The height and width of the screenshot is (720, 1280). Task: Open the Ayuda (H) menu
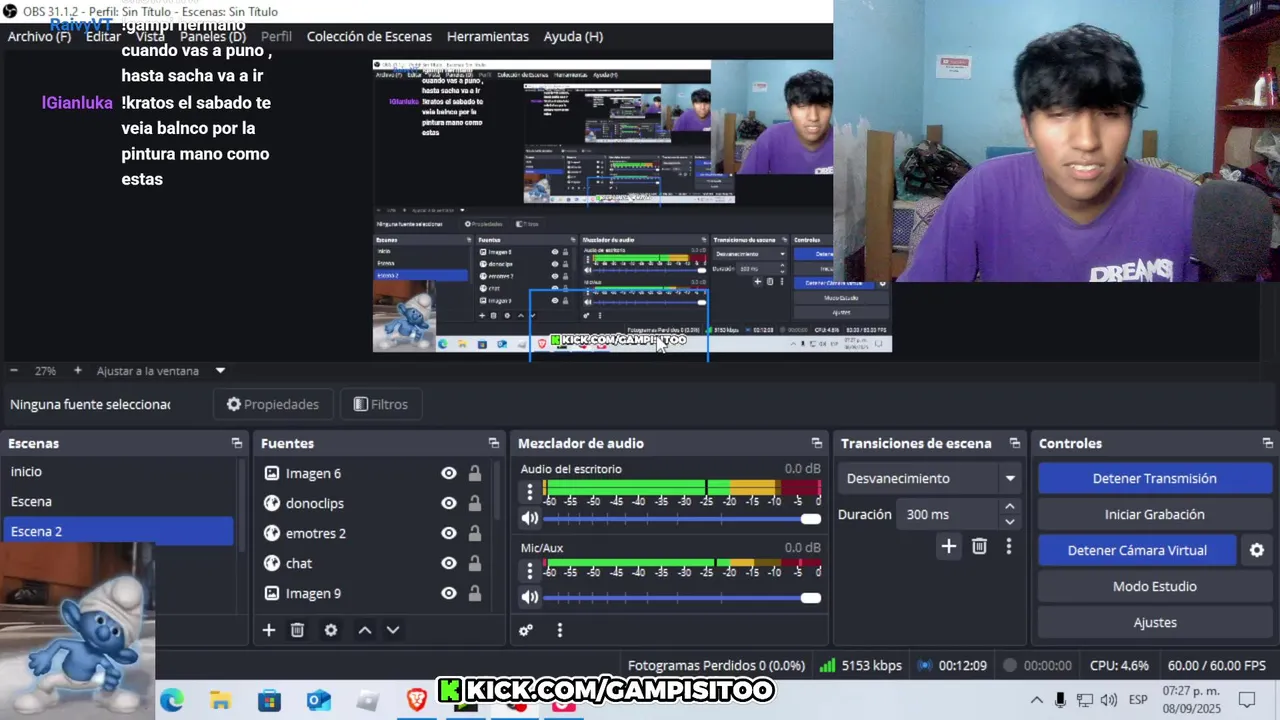[573, 36]
